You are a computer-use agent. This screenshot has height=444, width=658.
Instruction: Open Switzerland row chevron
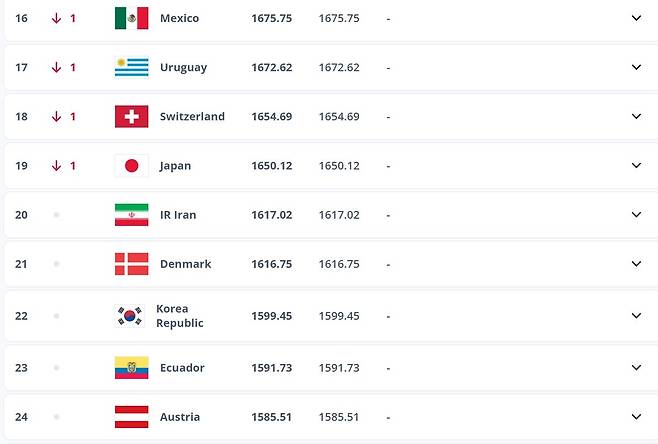(636, 116)
